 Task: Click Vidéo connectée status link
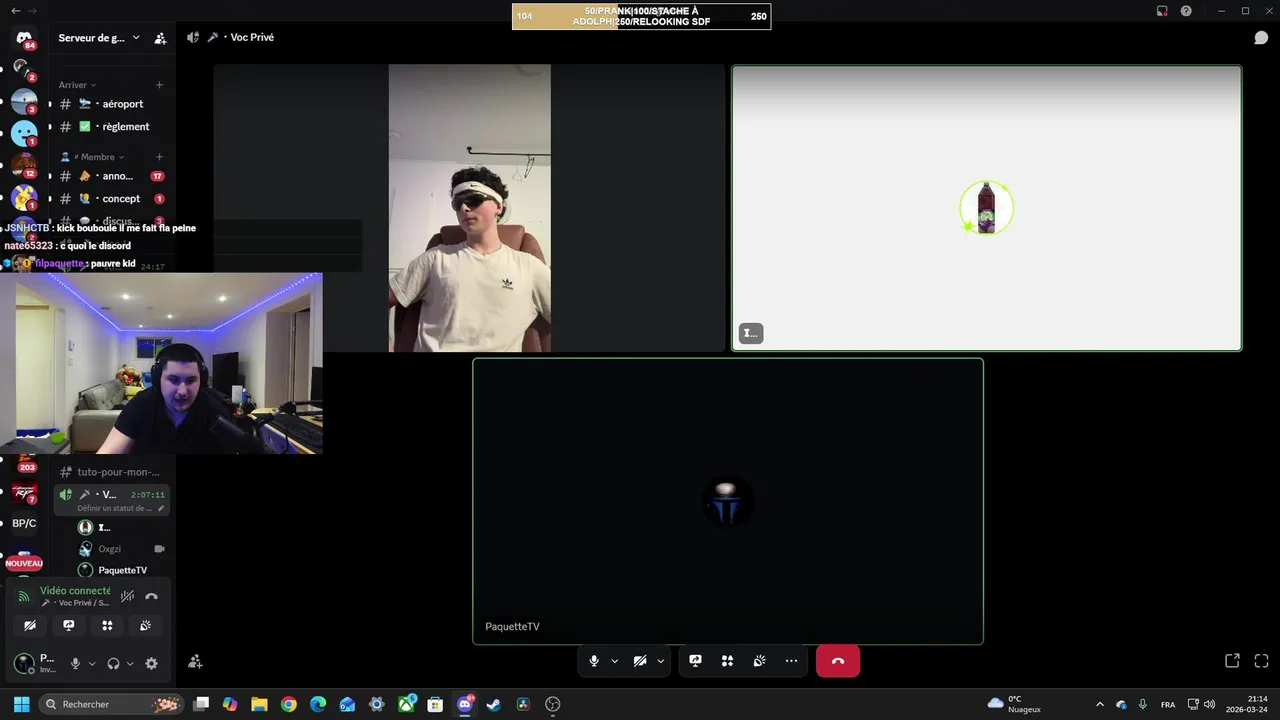75,591
